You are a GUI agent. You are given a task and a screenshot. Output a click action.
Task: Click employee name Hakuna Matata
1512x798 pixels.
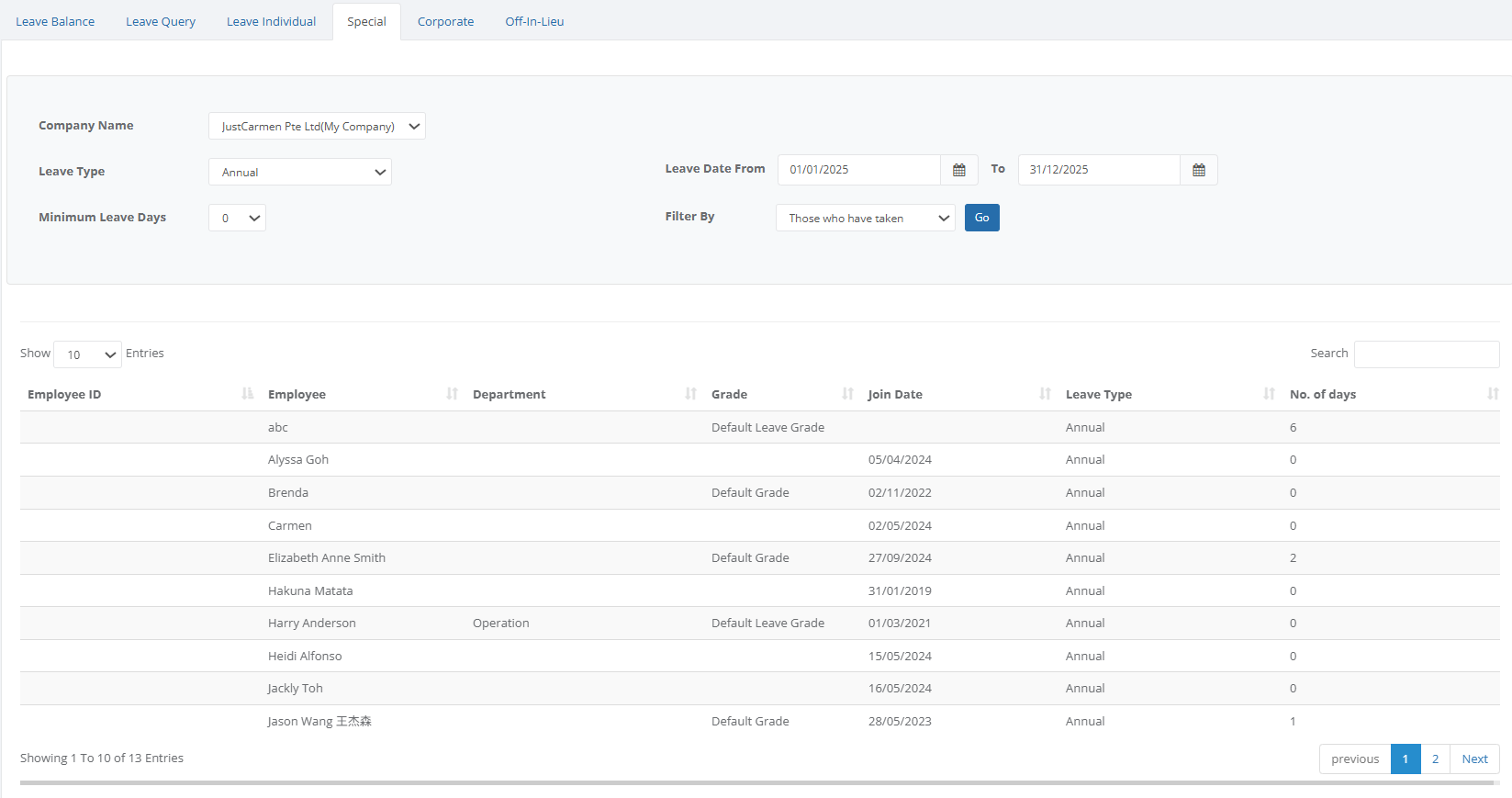point(310,590)
